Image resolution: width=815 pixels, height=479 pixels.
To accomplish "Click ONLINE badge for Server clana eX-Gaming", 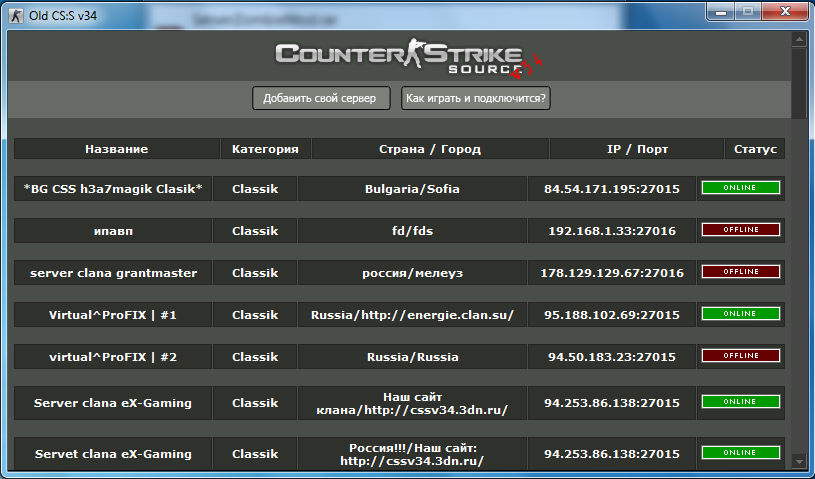I will coord(741,402).
